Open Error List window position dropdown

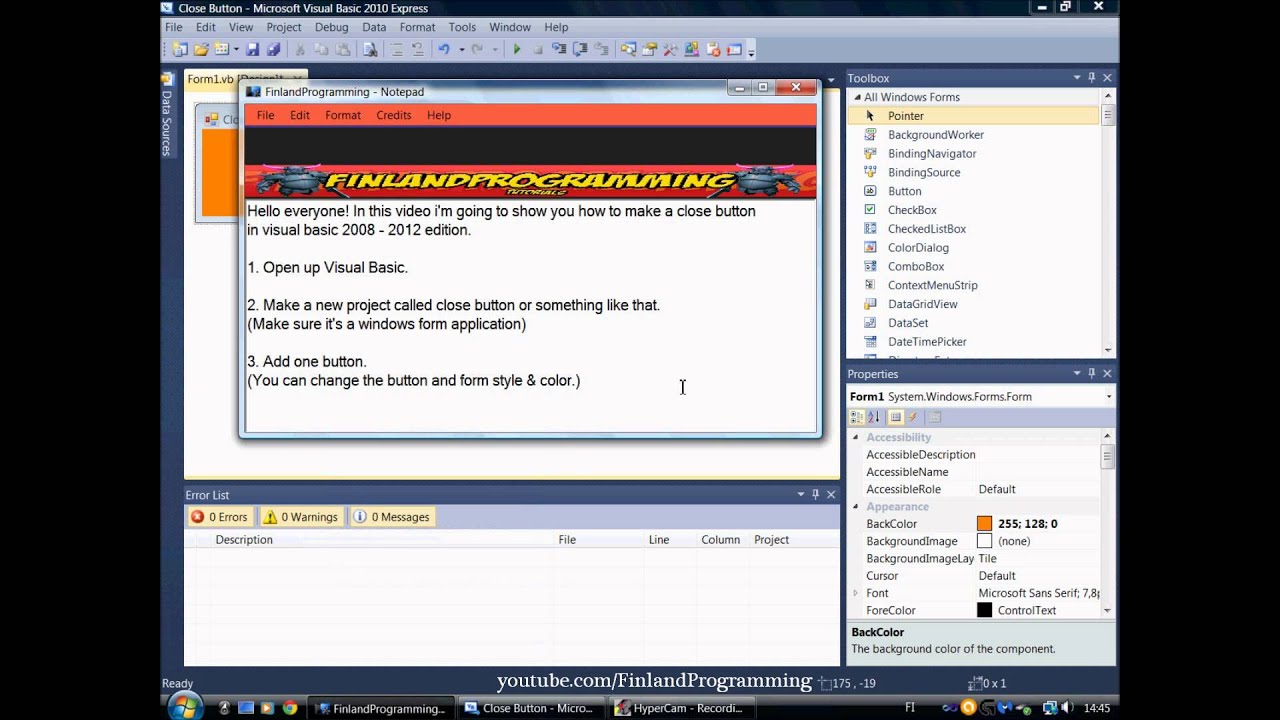tap(800, 495)
